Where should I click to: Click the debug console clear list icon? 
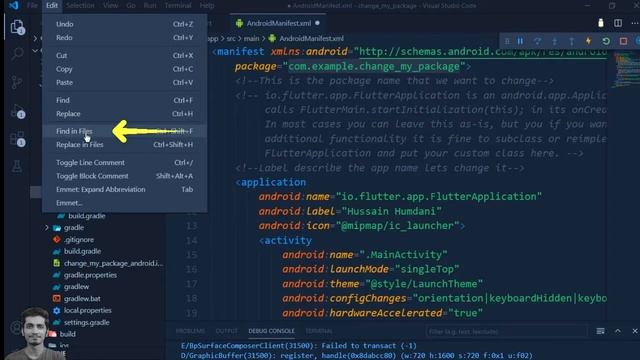click(600, 331)
